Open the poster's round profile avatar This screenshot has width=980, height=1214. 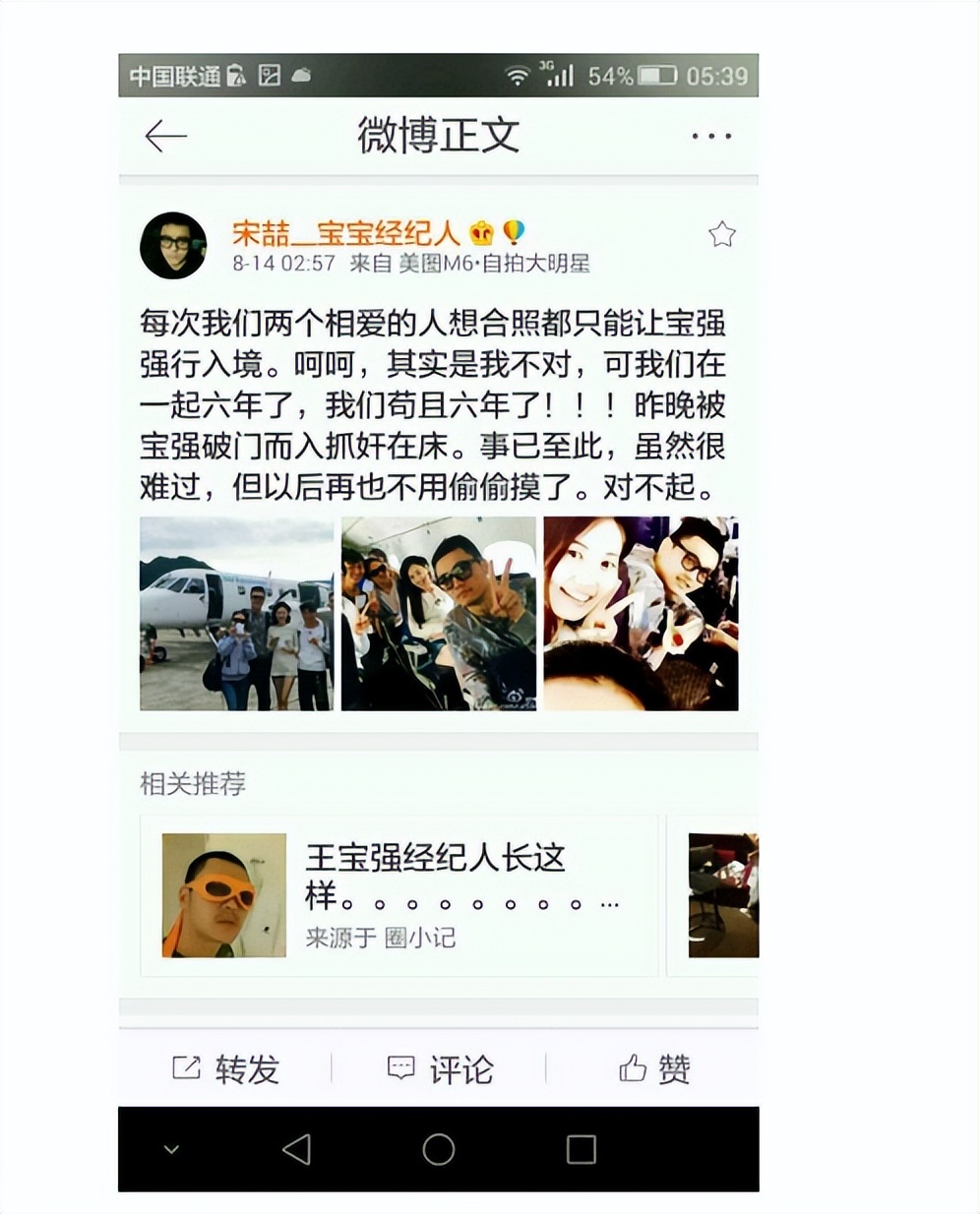[x=173, y=245]
